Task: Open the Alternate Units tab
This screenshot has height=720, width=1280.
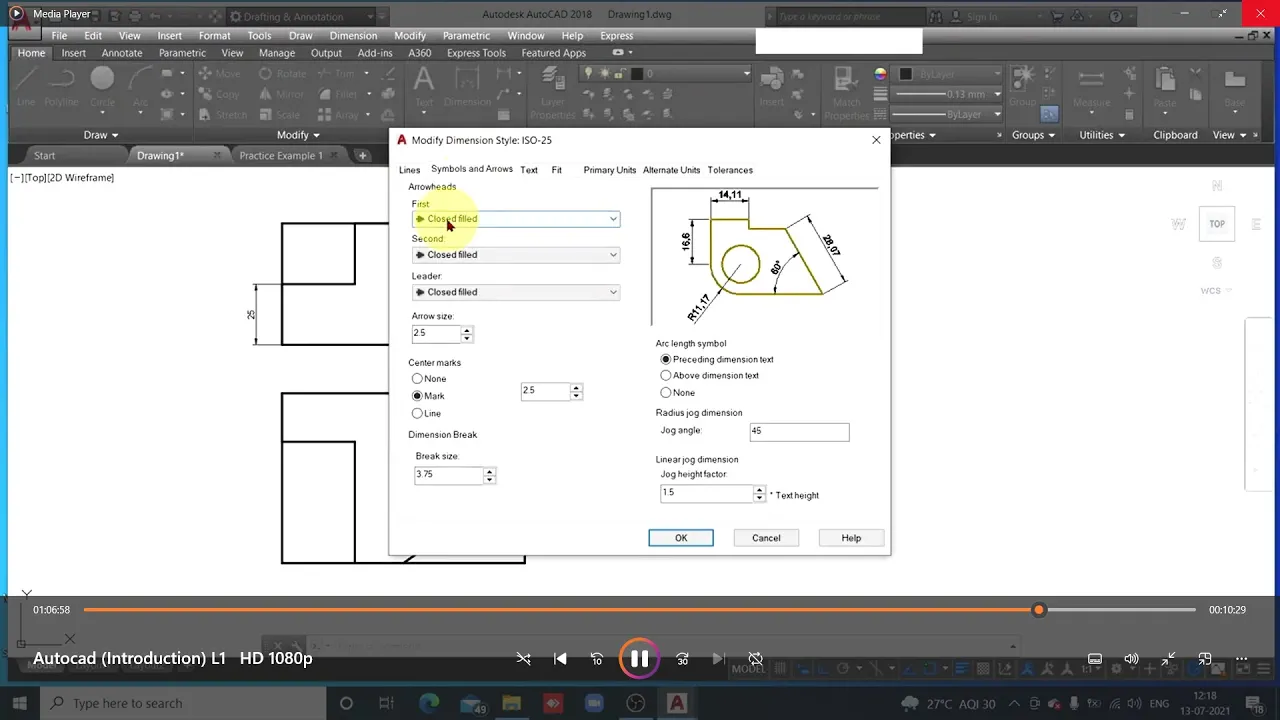Action: [x=671, y=170]
